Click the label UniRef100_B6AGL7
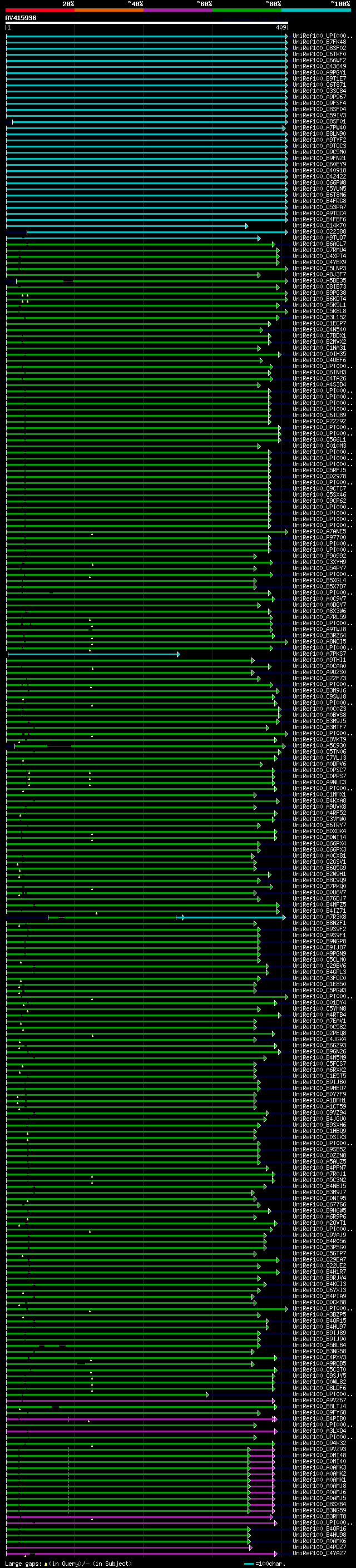This screenshot has height=1568, width=356. pos(319,244)
